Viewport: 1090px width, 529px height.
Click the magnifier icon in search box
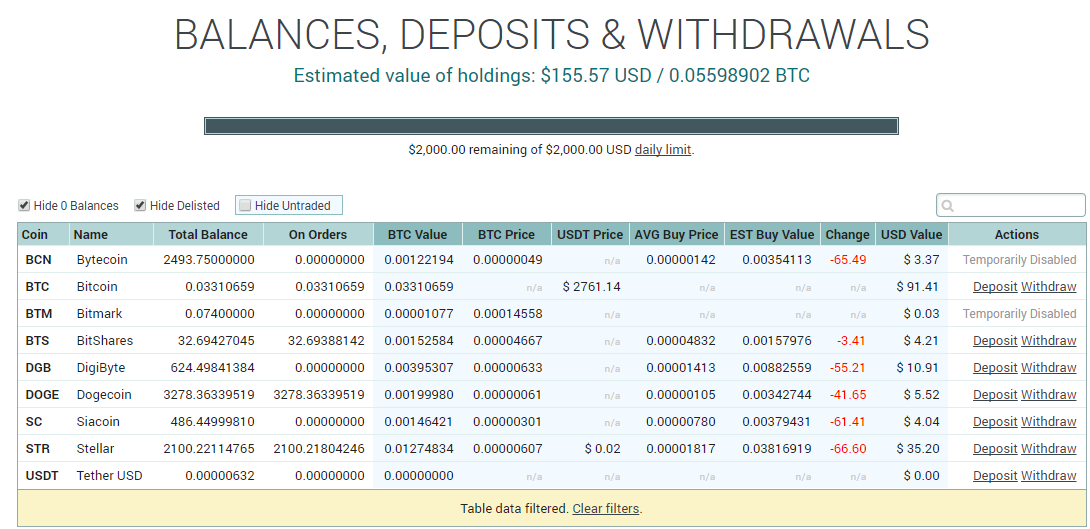pos(947,206)
